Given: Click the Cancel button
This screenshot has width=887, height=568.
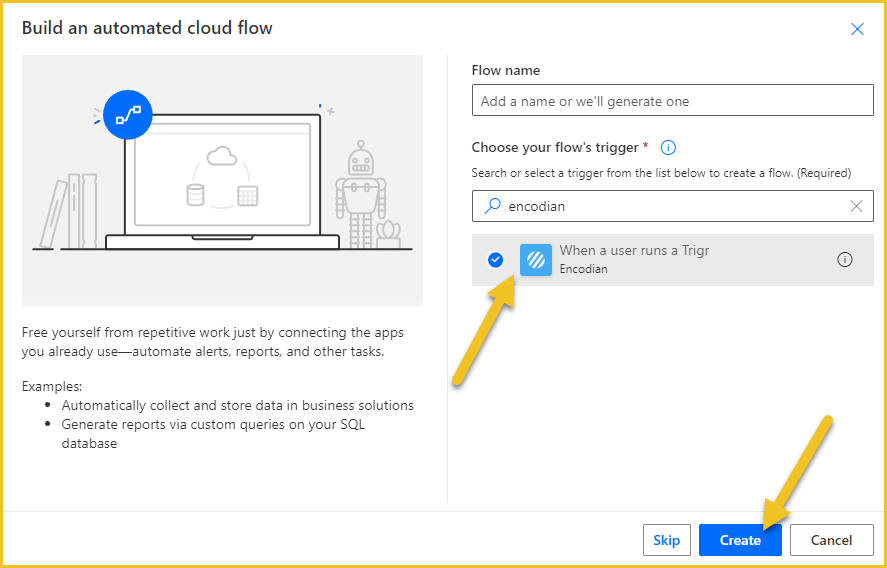Looking at the screenshot, I should 831,540.
